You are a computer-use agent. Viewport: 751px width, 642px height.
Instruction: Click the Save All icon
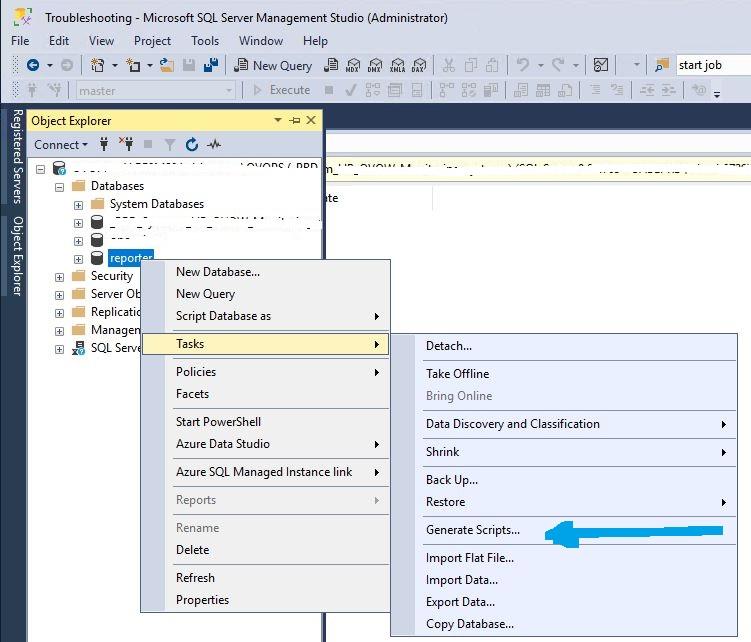pos(211,65)
